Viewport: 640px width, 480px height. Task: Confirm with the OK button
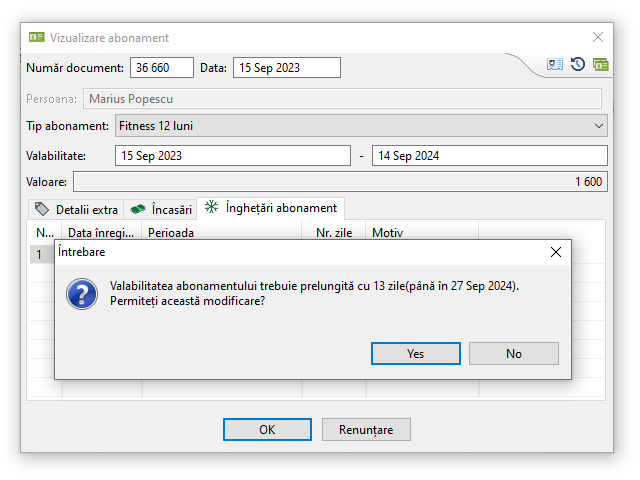click(x=267, y=430)
